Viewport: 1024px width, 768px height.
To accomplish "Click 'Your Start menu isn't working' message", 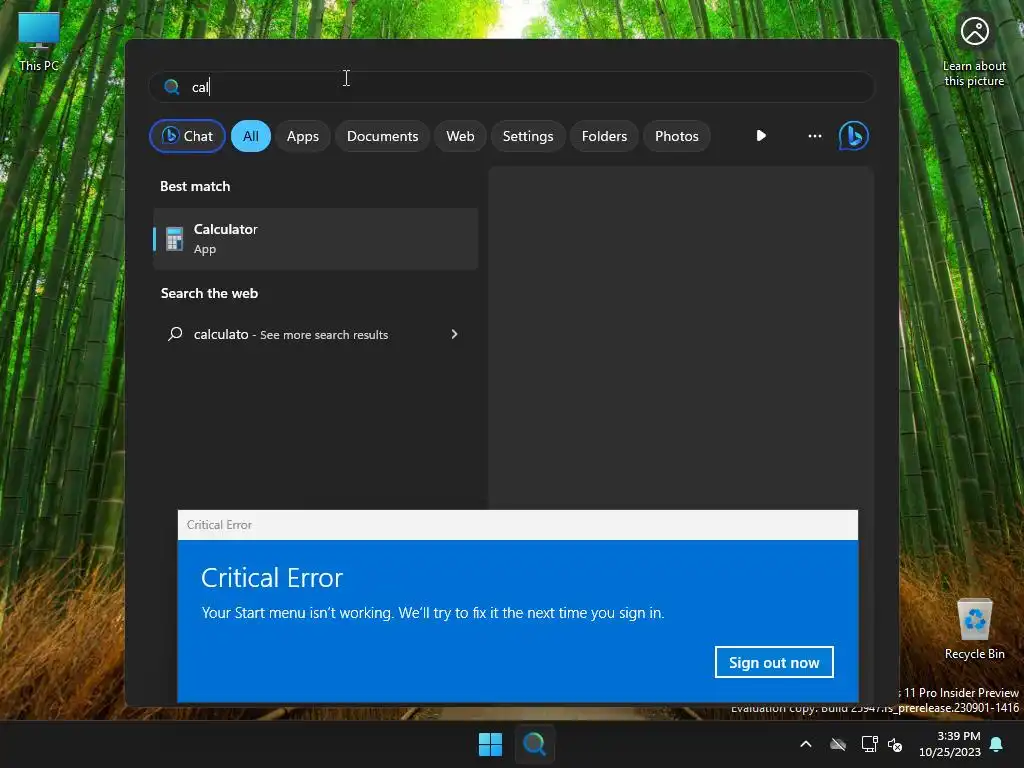I will pyautogui.click(x=432, y=613).
